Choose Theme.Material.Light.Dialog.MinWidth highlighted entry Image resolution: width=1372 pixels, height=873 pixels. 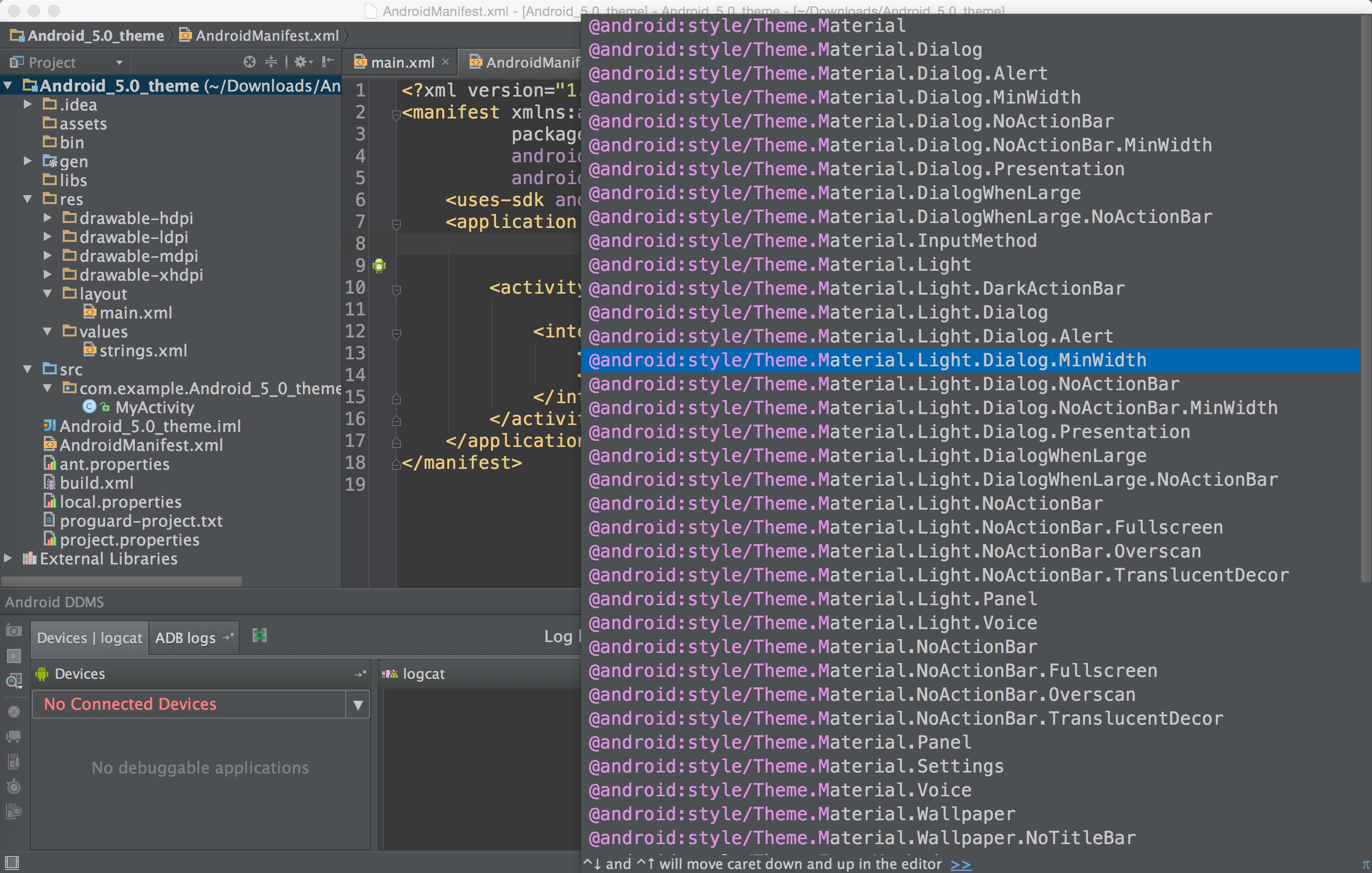pos(970,360)
